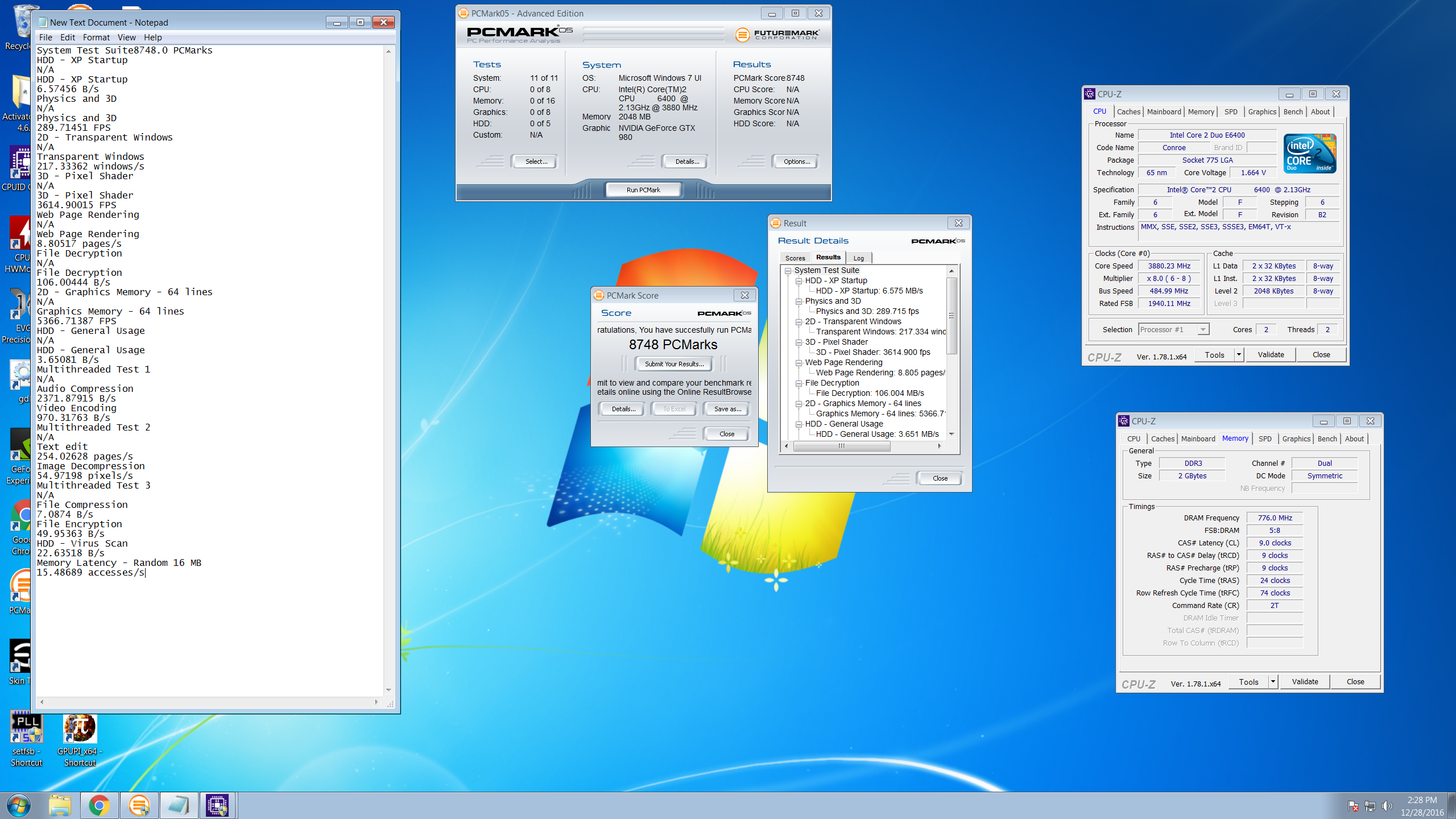Collapse the File Decryption node
This screenshot has width=1456, height=819.
pyautogui.click(x=799, y=383)
